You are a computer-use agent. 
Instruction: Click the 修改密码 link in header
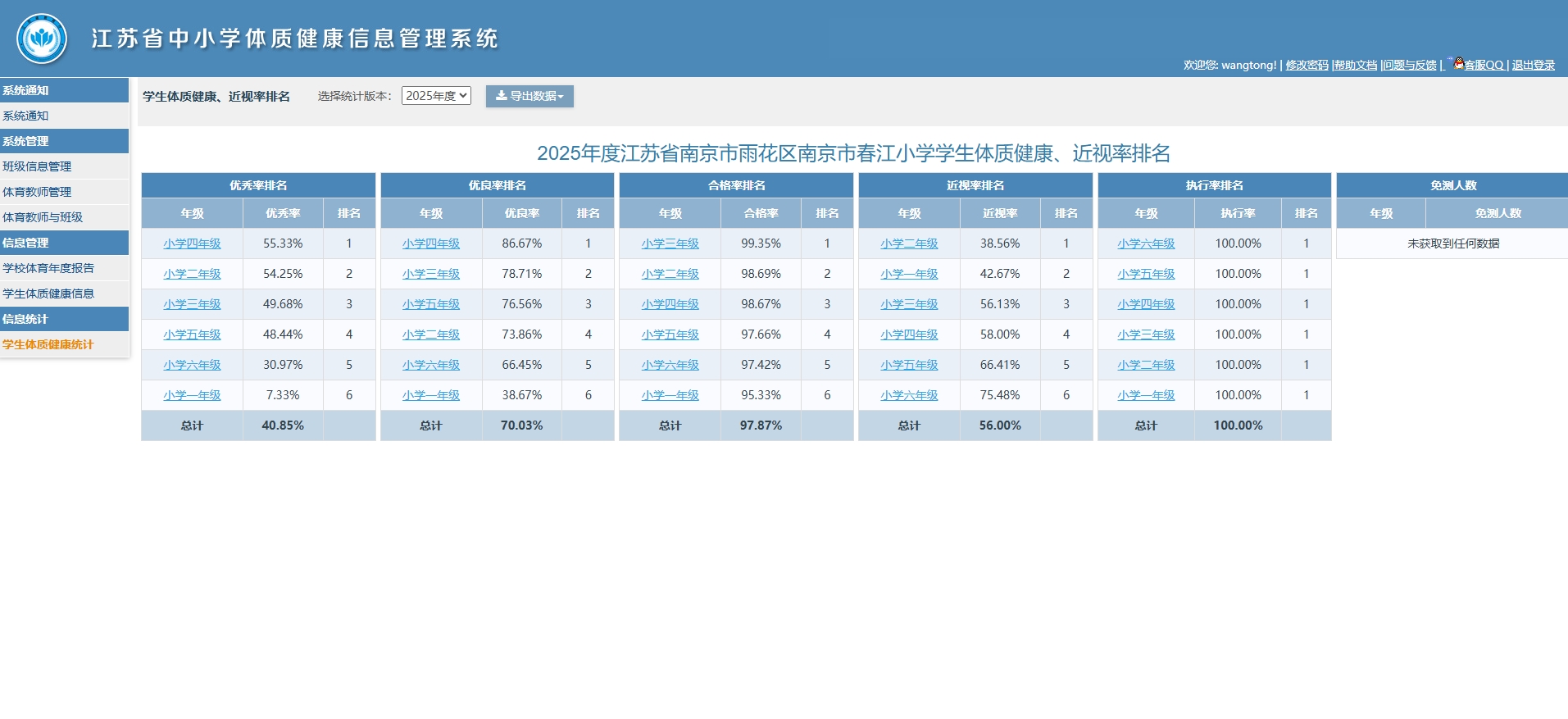coord(1307,66)
